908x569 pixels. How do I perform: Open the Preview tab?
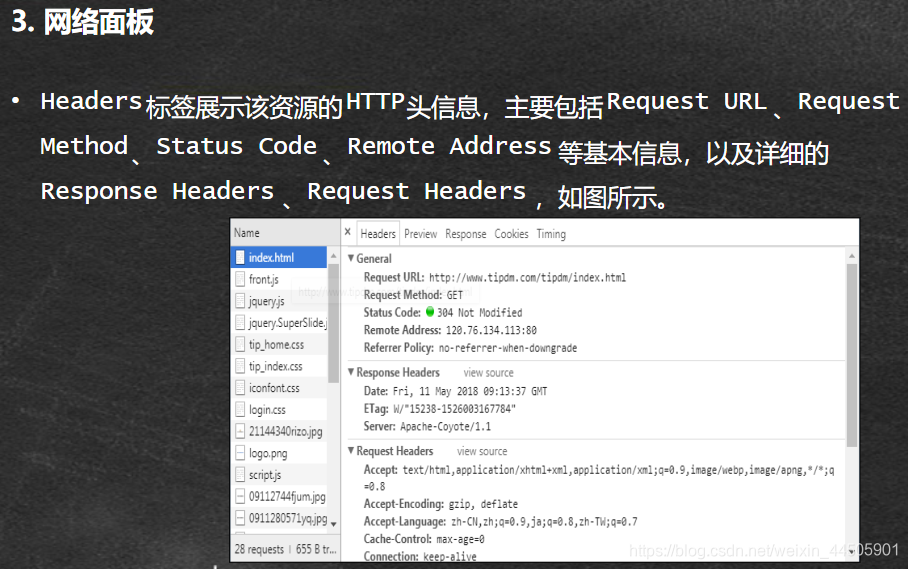pyautogui.click(x=420, y=234)
